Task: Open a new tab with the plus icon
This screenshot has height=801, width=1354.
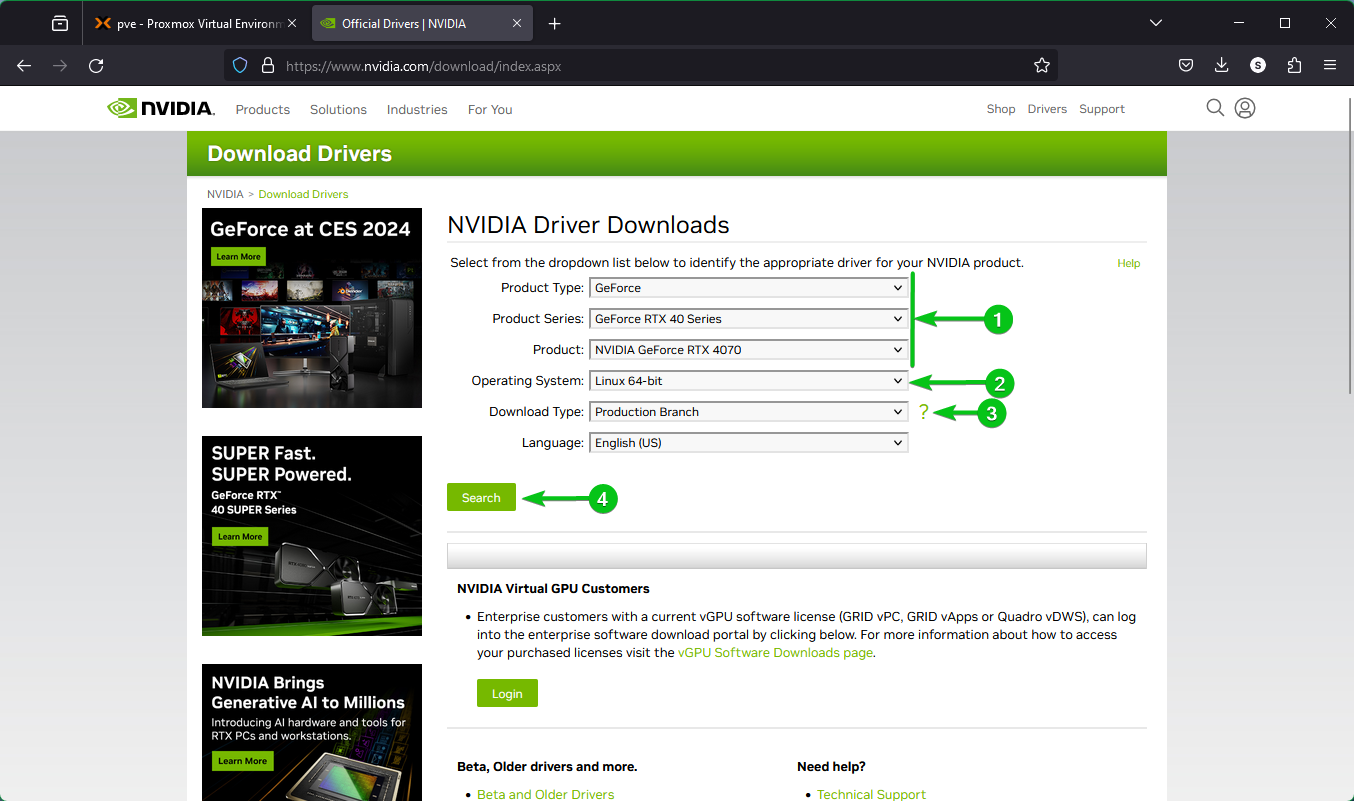Action: point(555,23)
